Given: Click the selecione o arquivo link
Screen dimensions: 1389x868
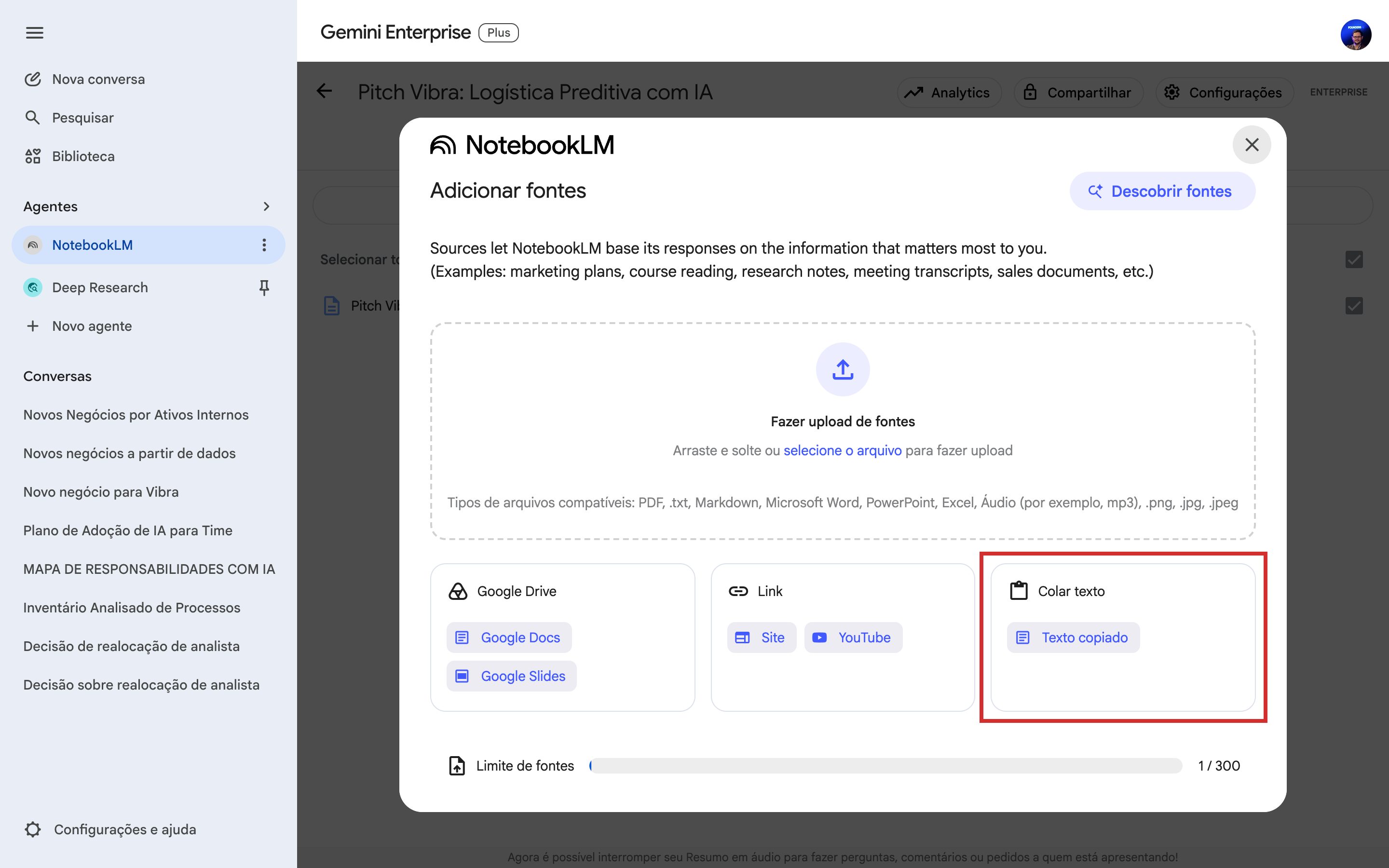Looking at the screenshot, I should 843,451.
